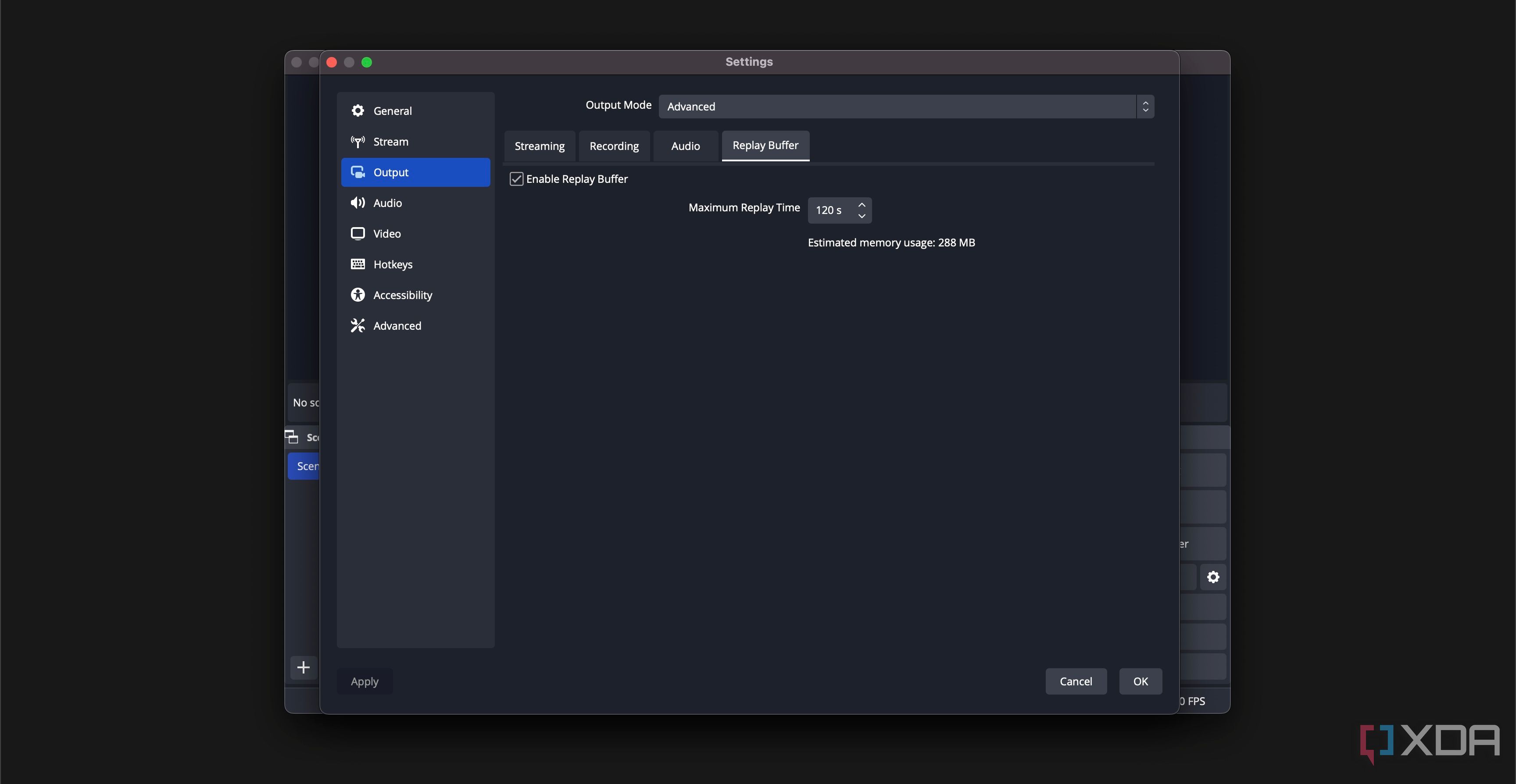Click the plus icon to add a scene

tap(303, 667)
